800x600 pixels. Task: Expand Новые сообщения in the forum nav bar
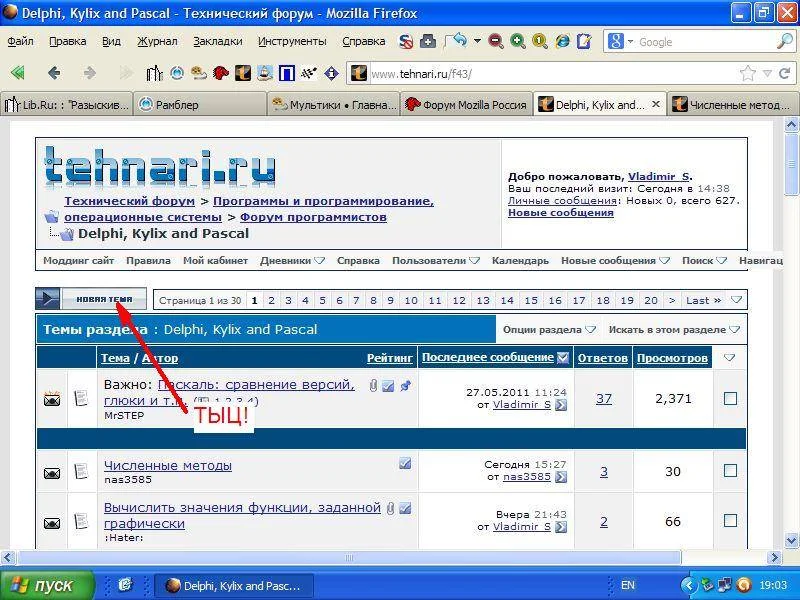coord(664,261)
